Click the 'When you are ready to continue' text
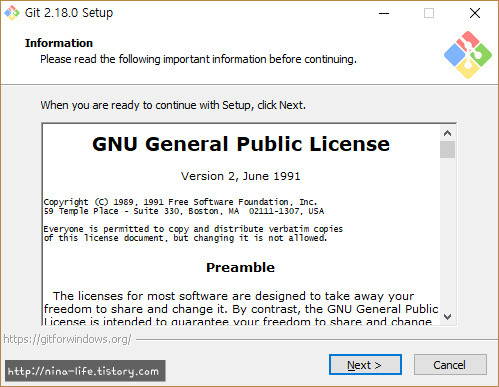Viewport: 499px width, 387px height. [173, 105]
